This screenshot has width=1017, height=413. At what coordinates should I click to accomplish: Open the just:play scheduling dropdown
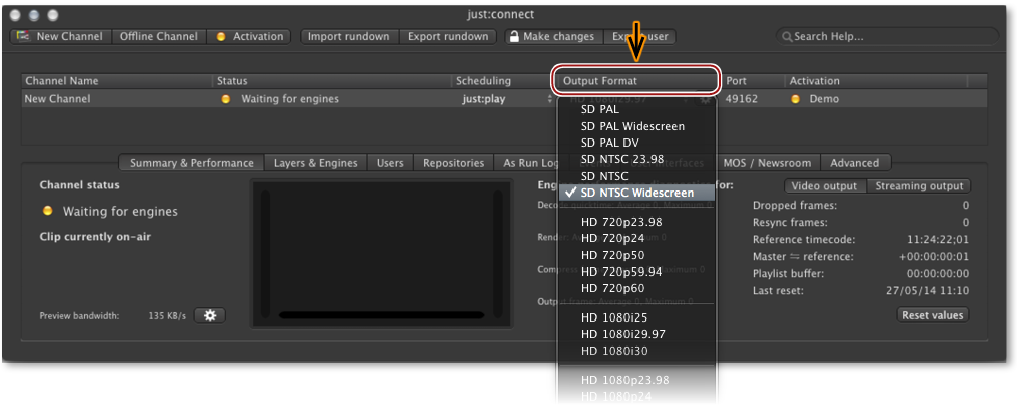tap(507, 99)
